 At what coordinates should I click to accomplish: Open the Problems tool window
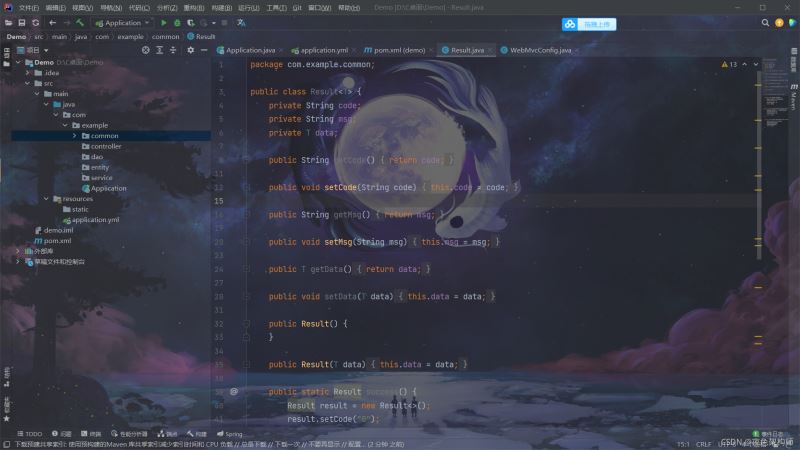click(62, 434)
